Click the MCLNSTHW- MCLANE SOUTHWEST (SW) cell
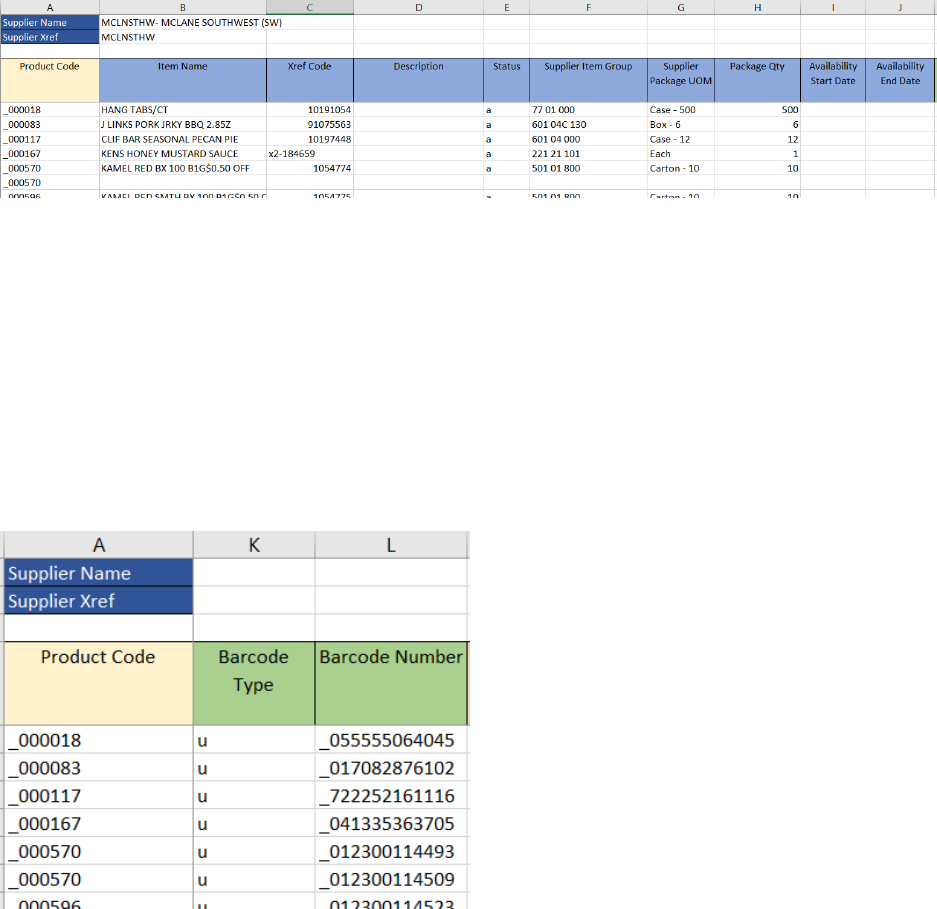The height and width of the screenshot is (909, 937). (x=183, y=22)
